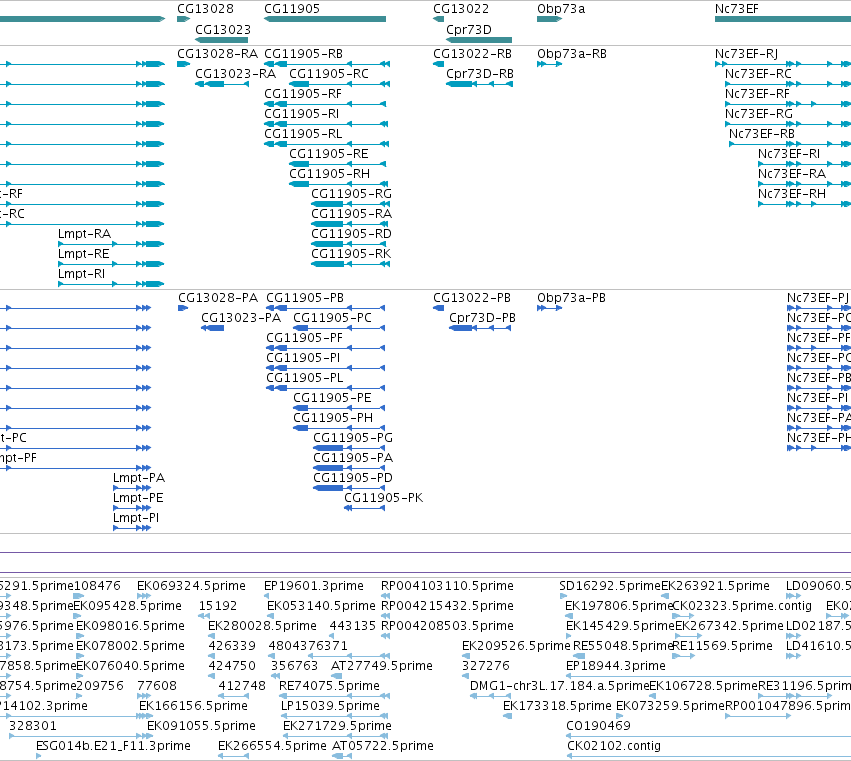Select the CG13023 gene label

[x=223, y=29]
